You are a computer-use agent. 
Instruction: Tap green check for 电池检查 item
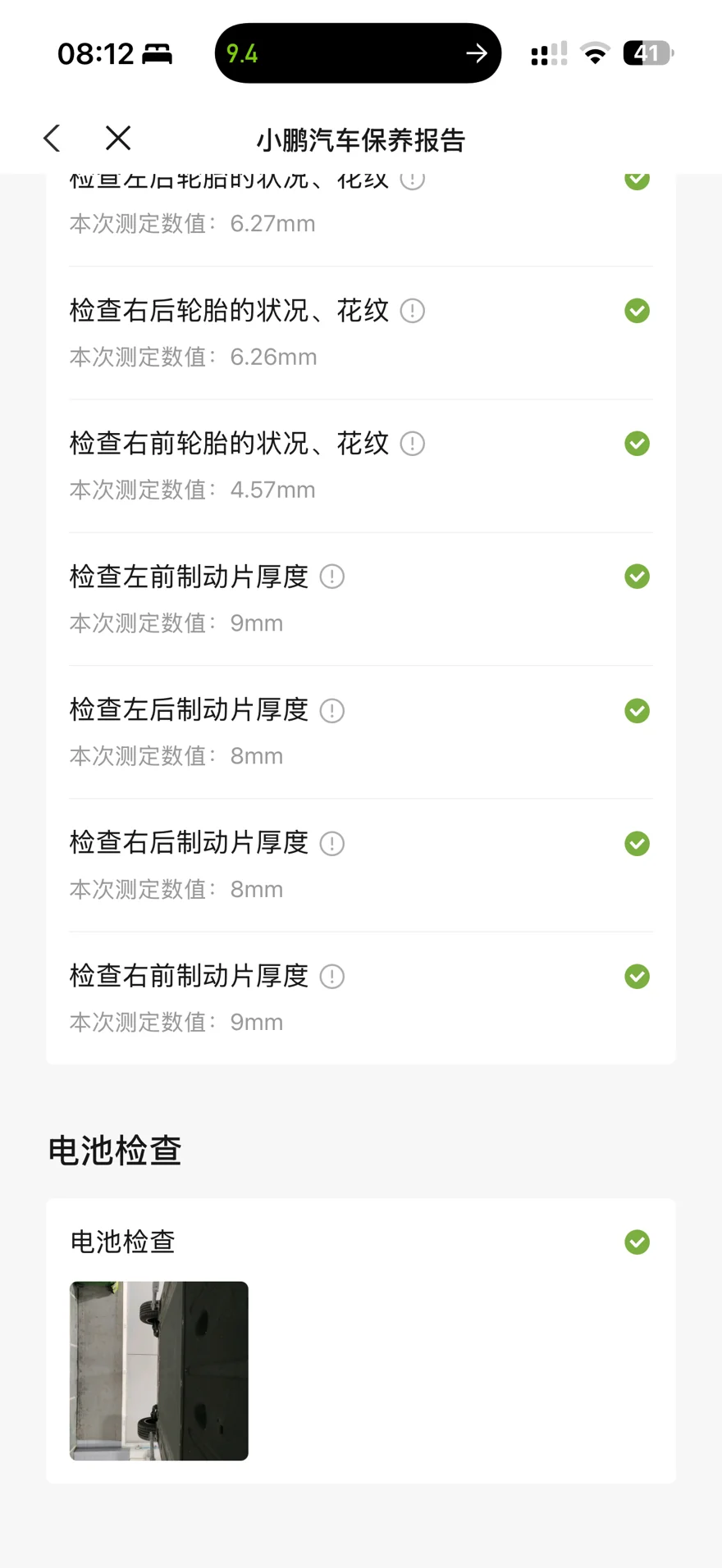click(637, 1242)
